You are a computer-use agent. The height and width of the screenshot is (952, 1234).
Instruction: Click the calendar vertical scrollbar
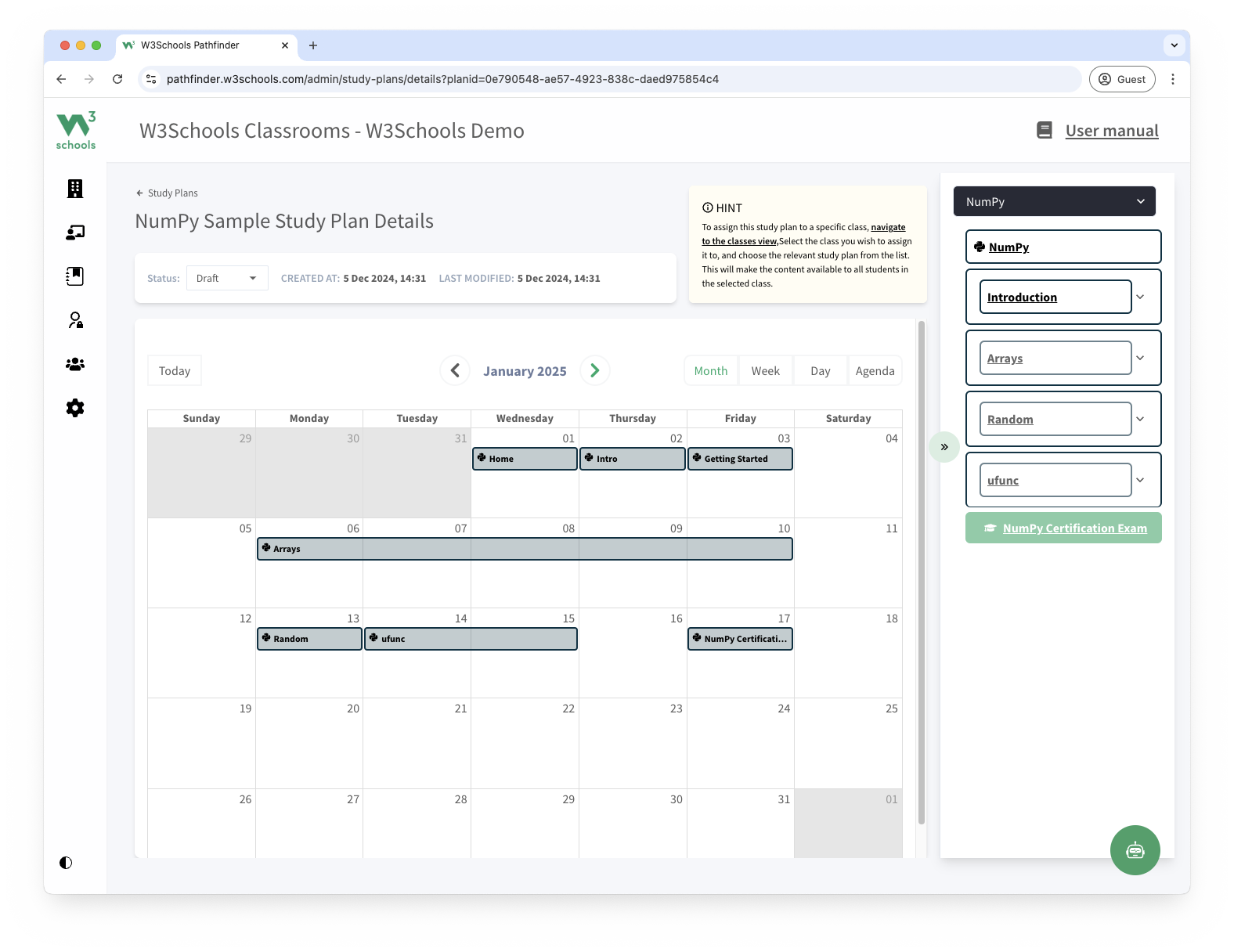[922, 572]
